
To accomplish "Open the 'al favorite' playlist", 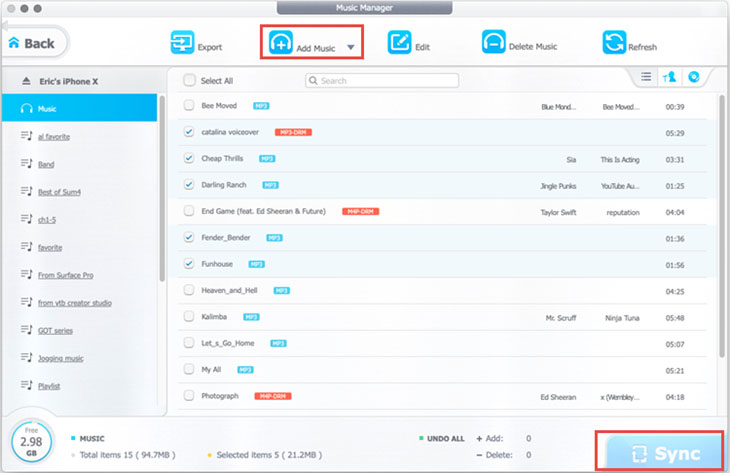I will (x=54, y=136).
